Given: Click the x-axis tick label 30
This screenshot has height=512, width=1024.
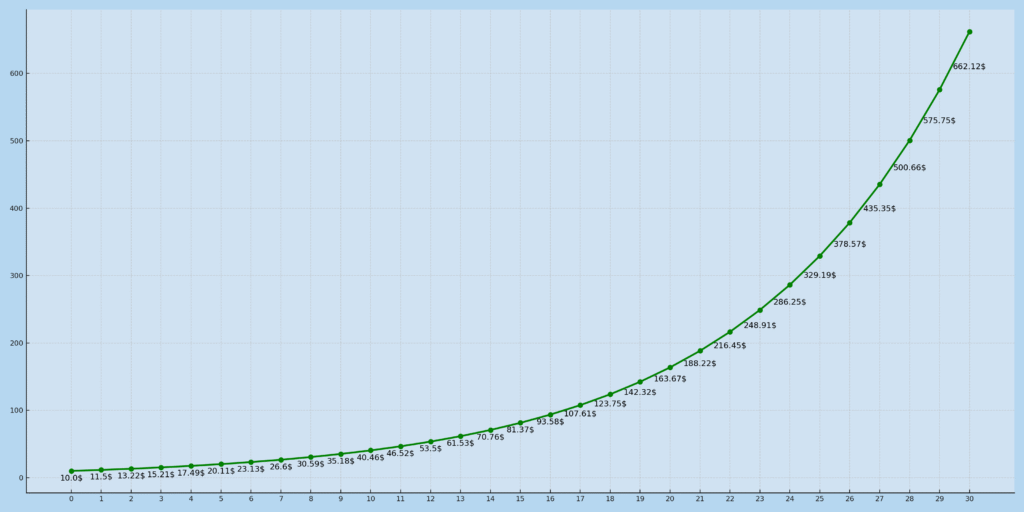Looking at the screenshot, I should click(969, 500).
